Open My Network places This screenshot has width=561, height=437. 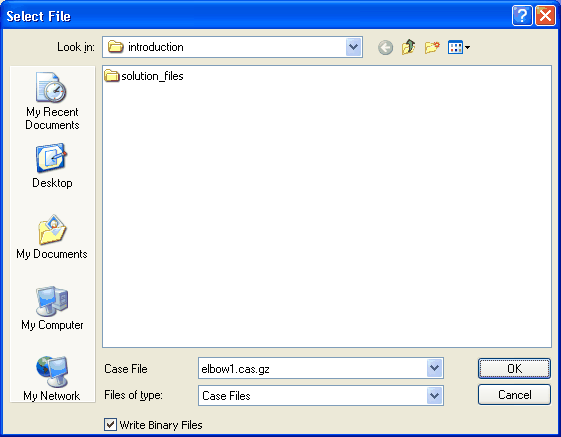coord(52,379)
